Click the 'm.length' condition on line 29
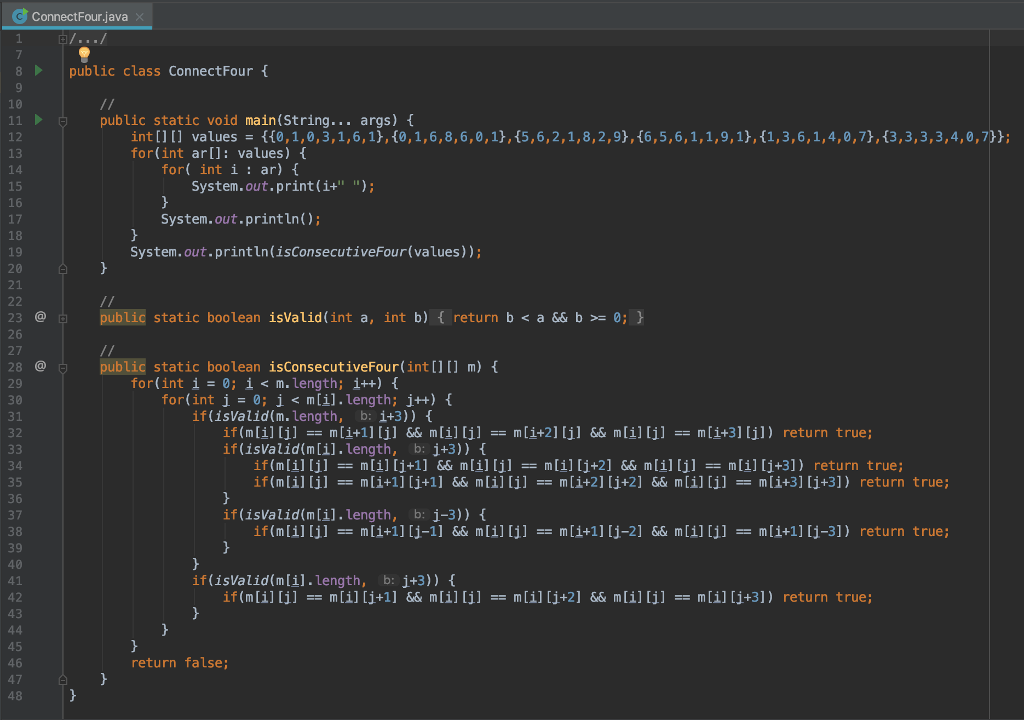This screenshot has height=720, width=1024. pyautogui.click(x=306, y=384)
